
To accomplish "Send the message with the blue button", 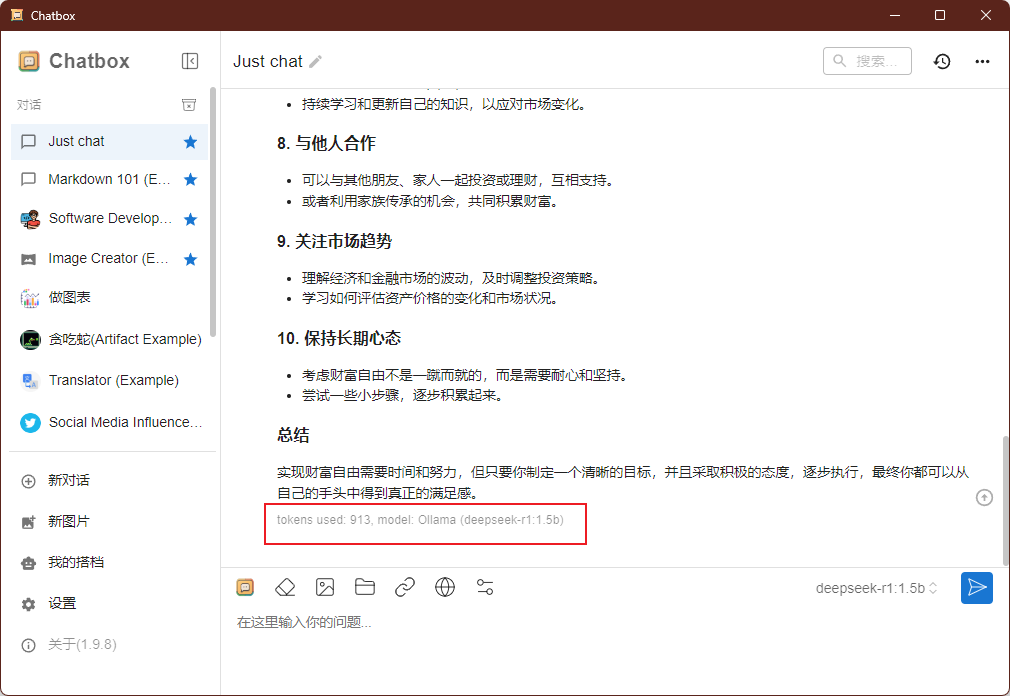I will 976,588.
